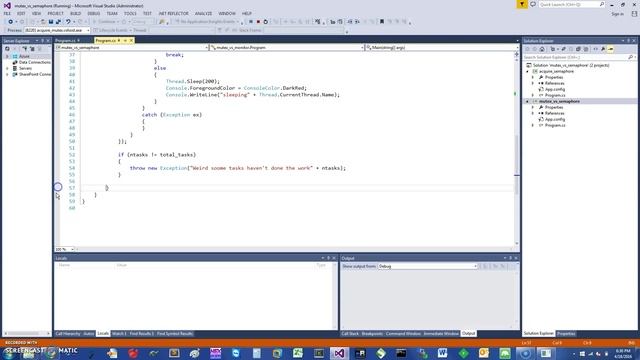Click the bookmark toolbar icon
This screenshot has width=640, height=360.
pos(382,22)
